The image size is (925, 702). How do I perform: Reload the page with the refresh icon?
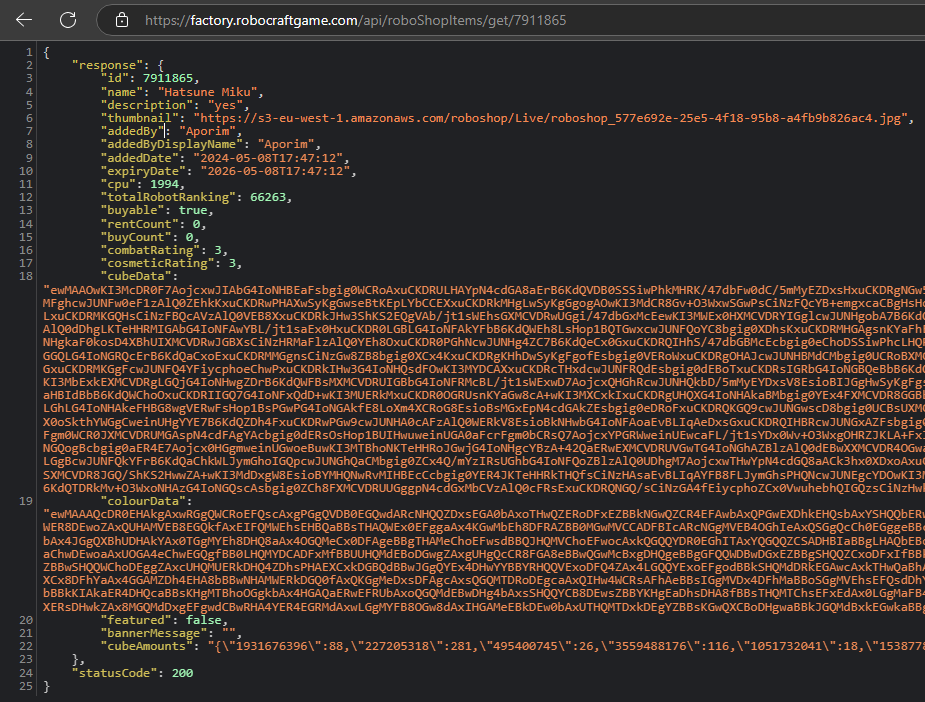click(x=68, y=20)
